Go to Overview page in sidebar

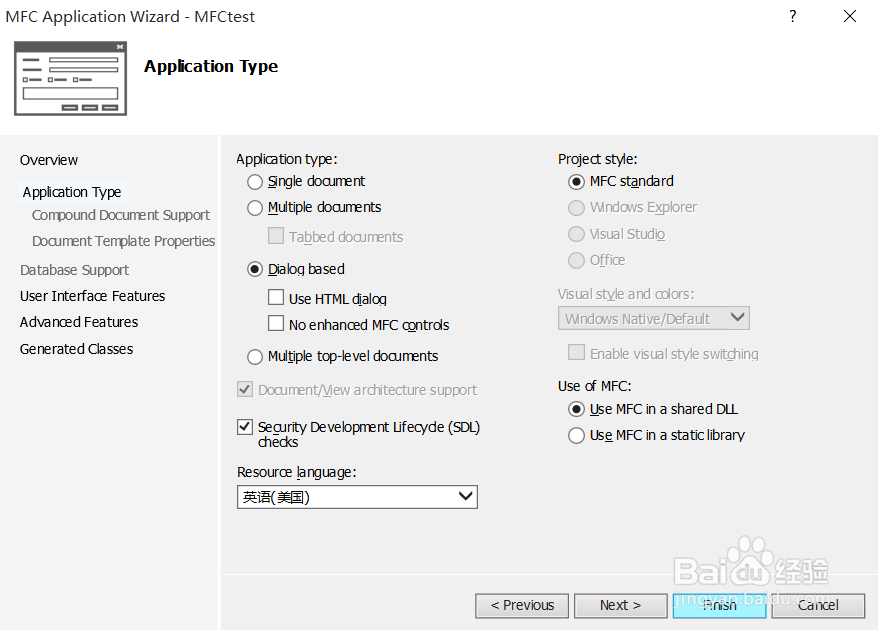[x=49, y=160]
